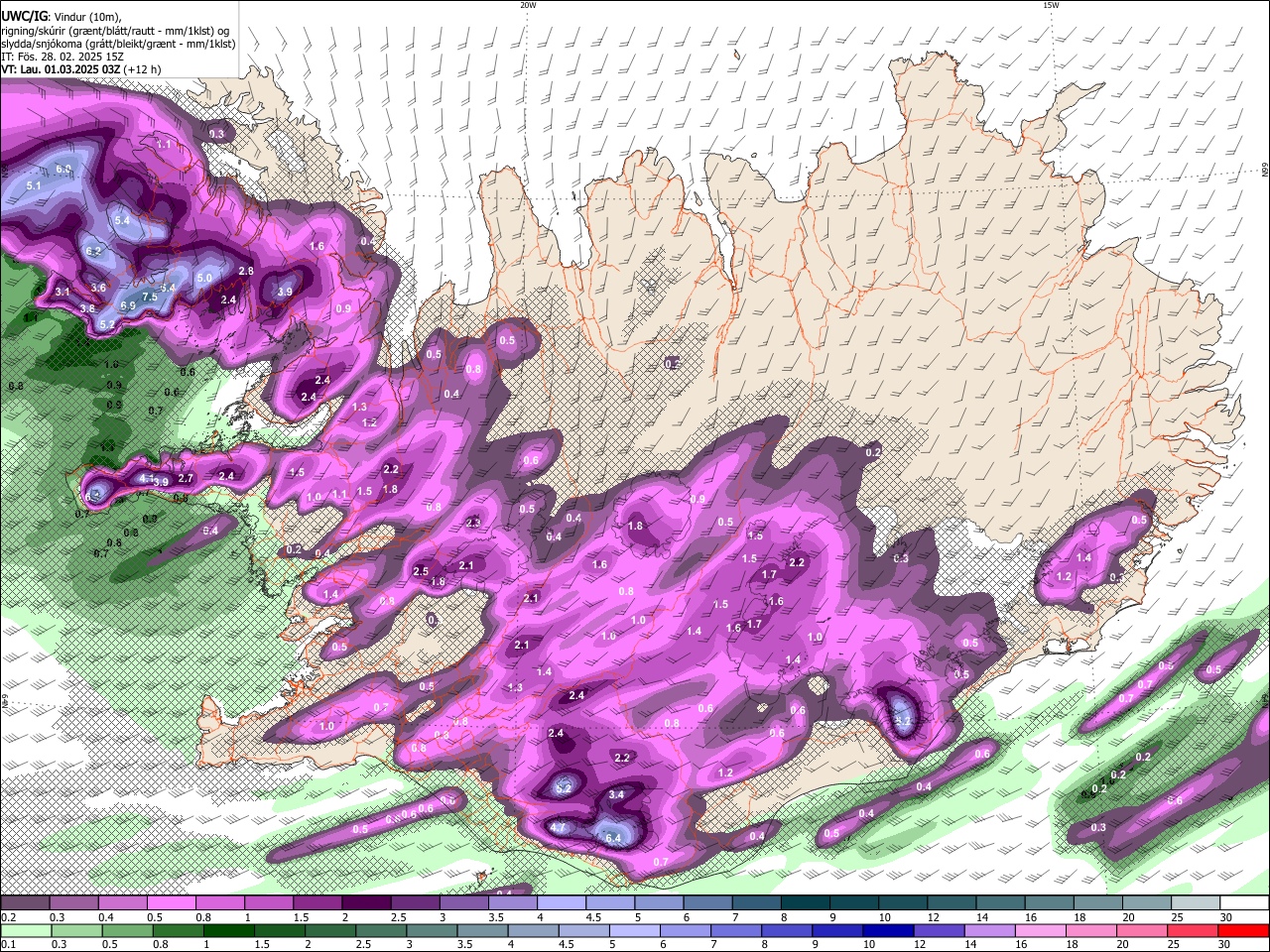
Task: Click the 'VT: Lau. 01.03.2025 03Z' valid time
Action: click(x=61, y=69)
